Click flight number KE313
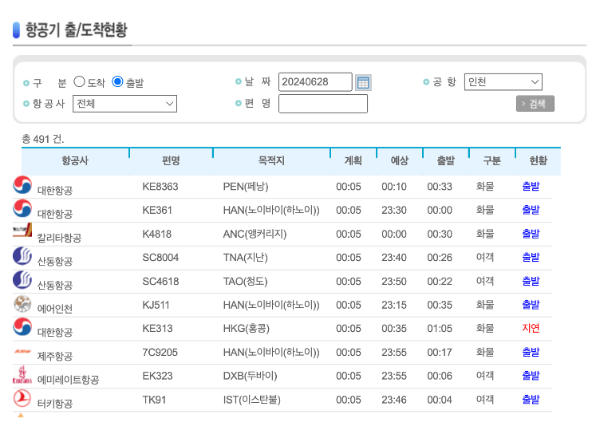 pos(157,329)
